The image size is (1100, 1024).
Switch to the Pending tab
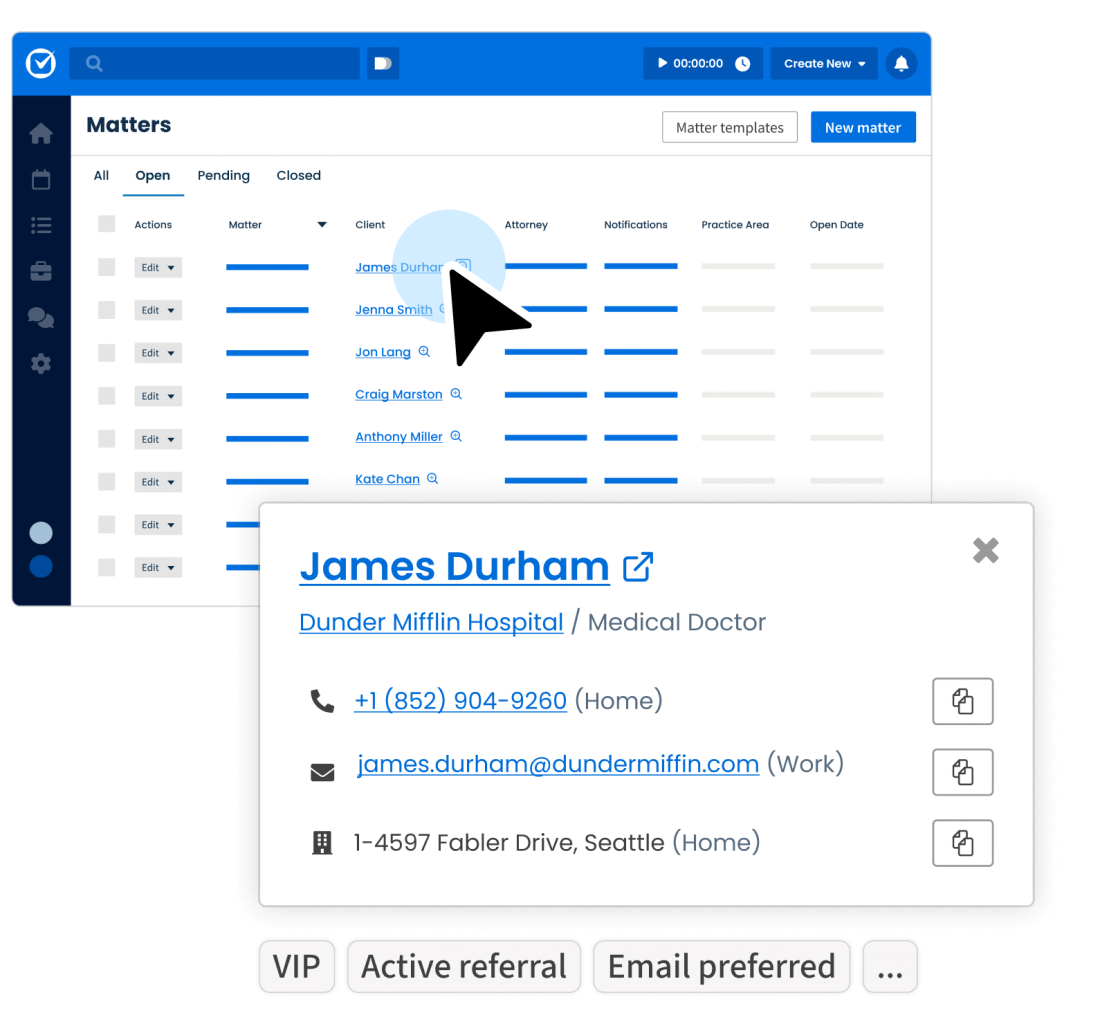(224, 175)
